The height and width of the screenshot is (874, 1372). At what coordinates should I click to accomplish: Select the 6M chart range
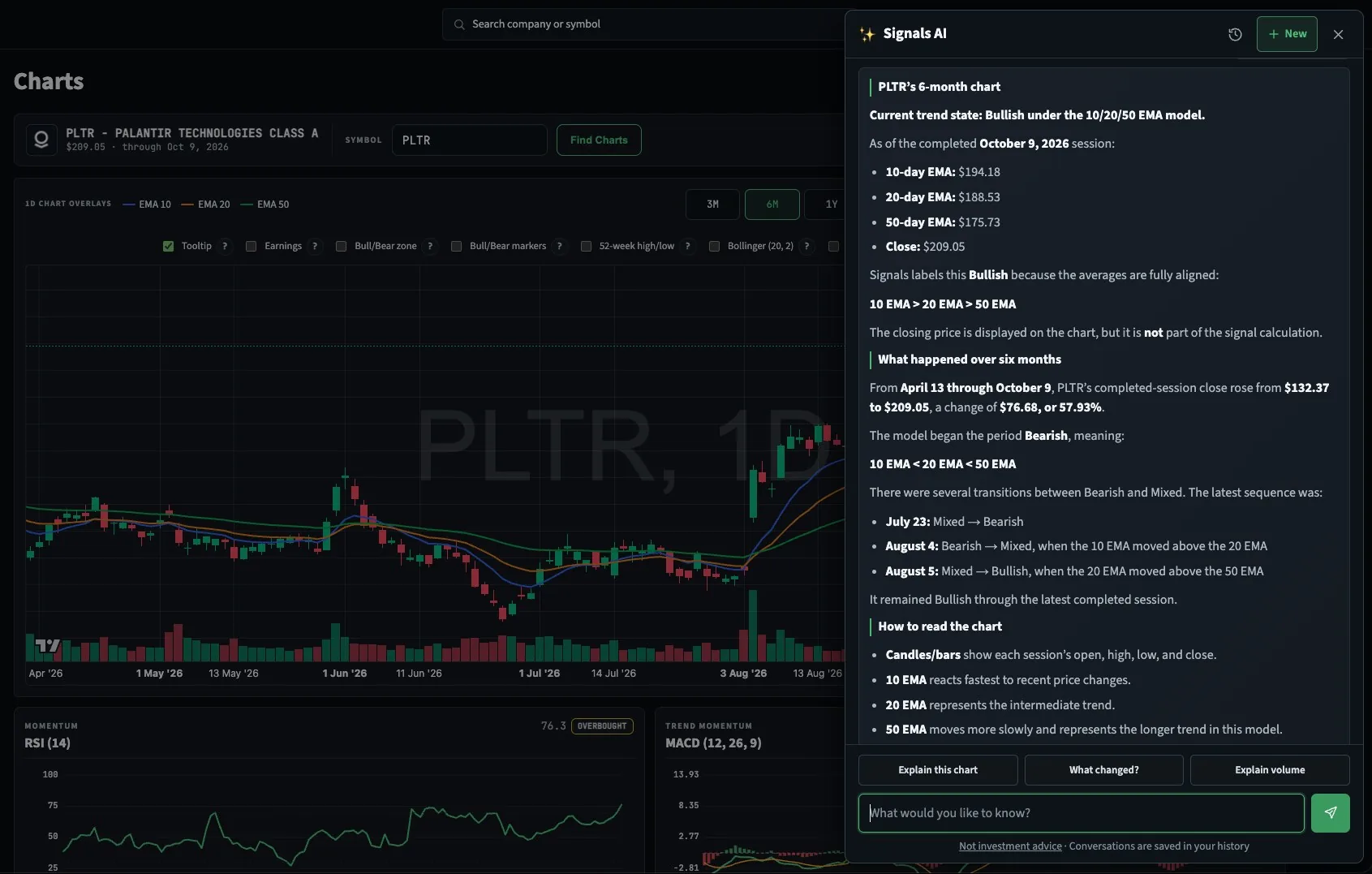(x=772, y=205)
